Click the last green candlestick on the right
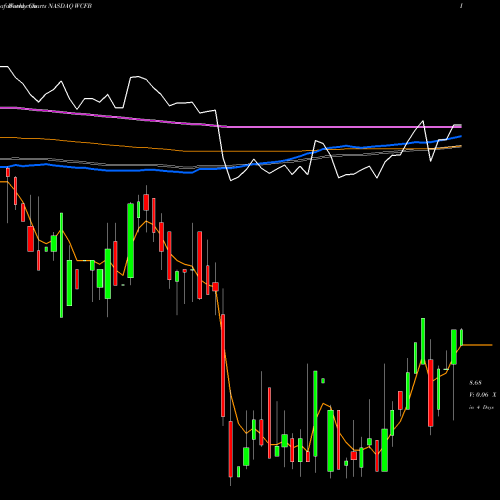The height and width of the screenshot is (500, 500). point(462,337)
